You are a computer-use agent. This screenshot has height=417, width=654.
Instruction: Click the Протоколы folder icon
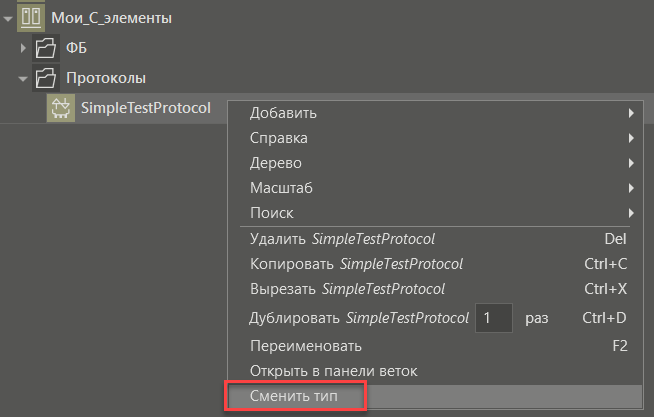(45, 78)
